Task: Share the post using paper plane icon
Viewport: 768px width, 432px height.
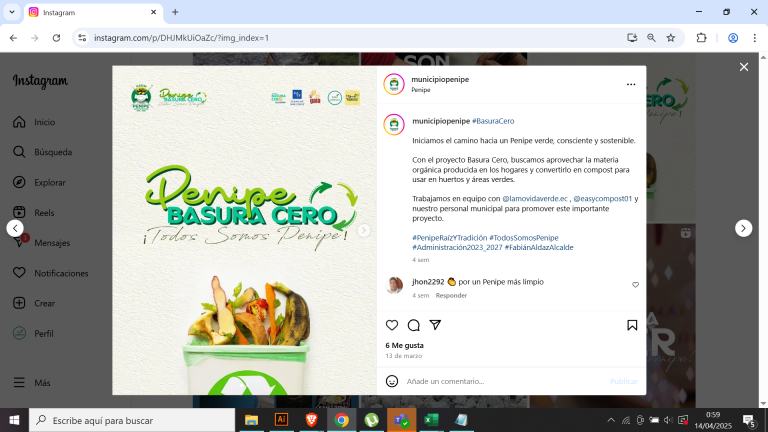Action: (x=435, y=325)
